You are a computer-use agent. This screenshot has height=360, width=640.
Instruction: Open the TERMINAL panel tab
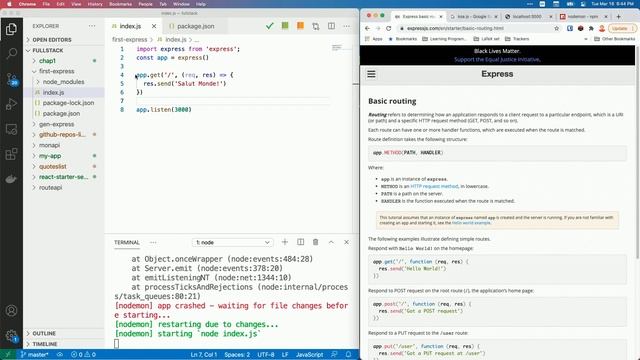127,242
